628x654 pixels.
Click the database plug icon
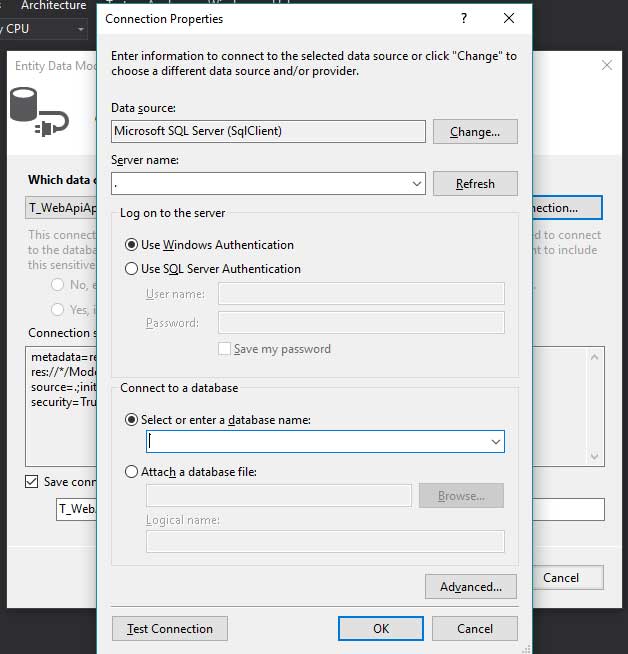pos(38,110)
